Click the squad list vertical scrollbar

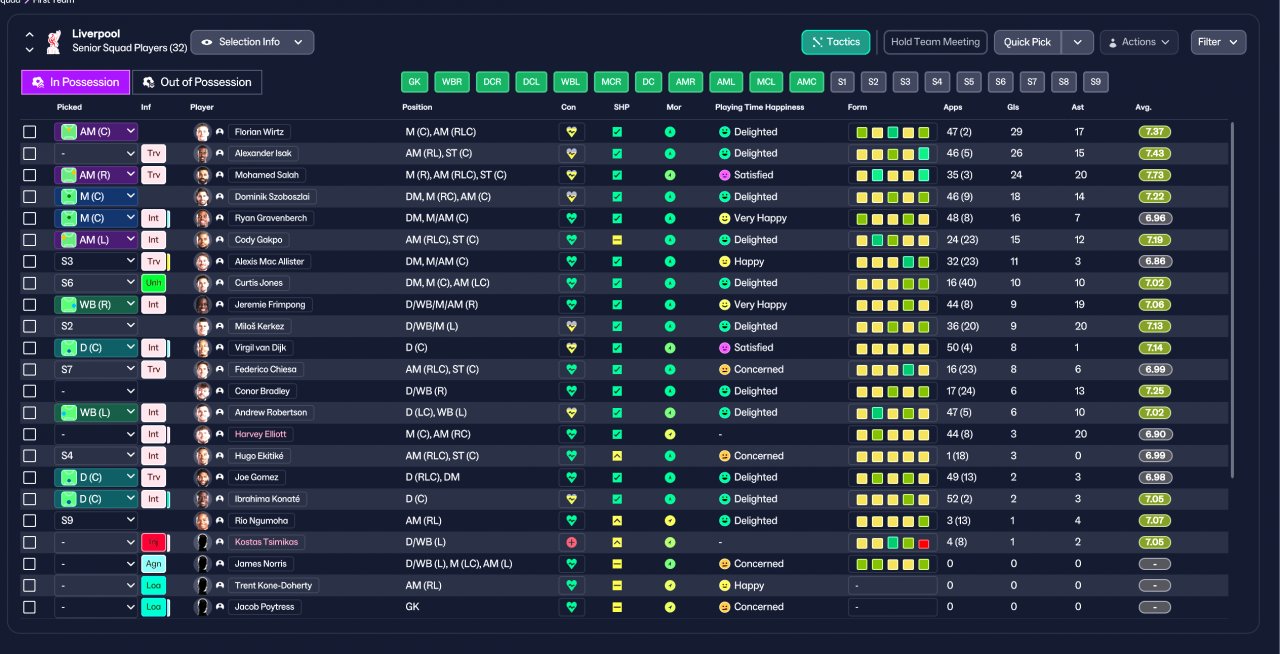1232,300
